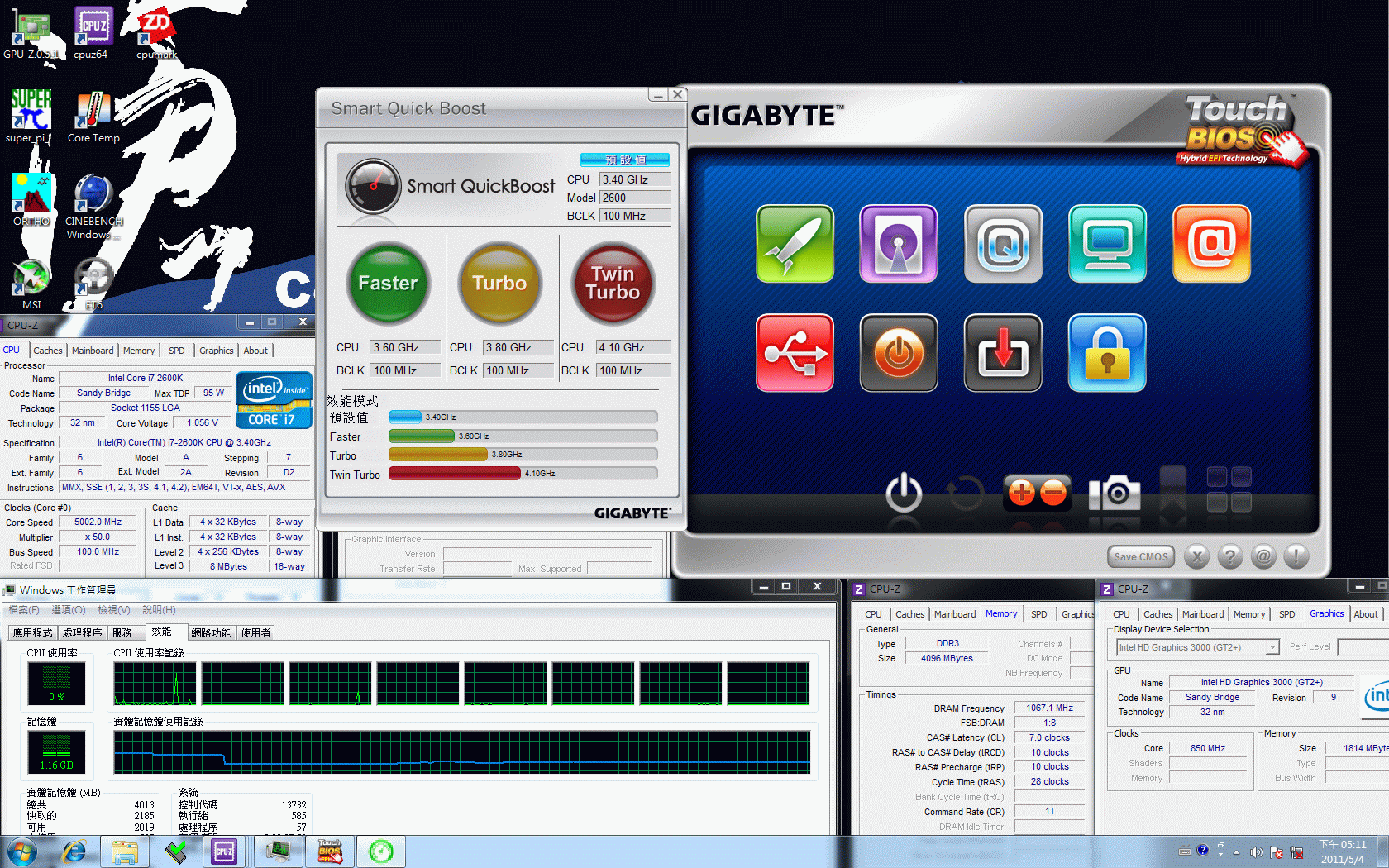Click the green rocket icon in Touch BIOS
This screenshot has height=868, width=1389.
[x=795, y=244]
